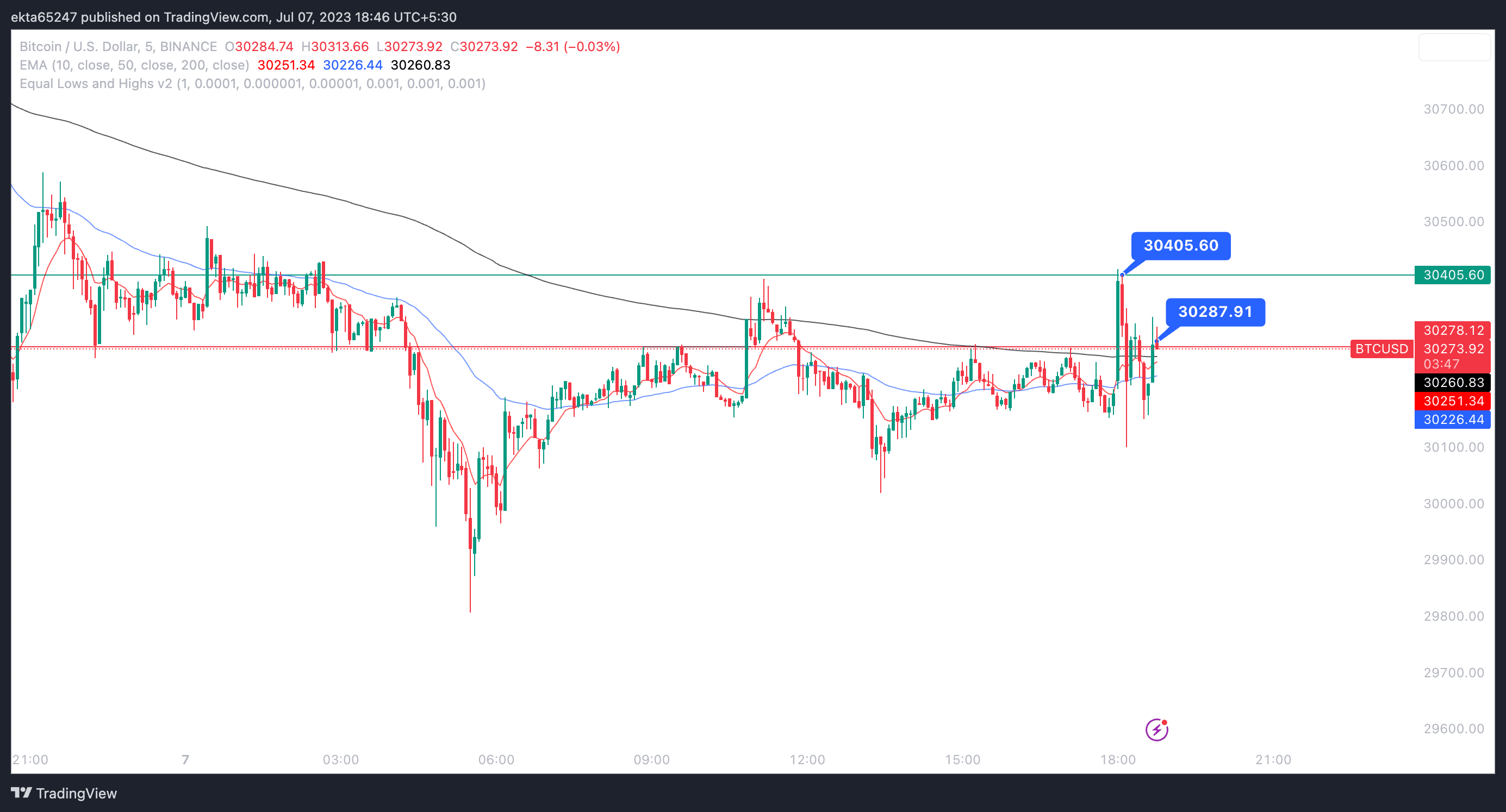Click the 21:00 label after 18:00
Viewport: 1506px width, 812px height.
[x=1273, y=760]
